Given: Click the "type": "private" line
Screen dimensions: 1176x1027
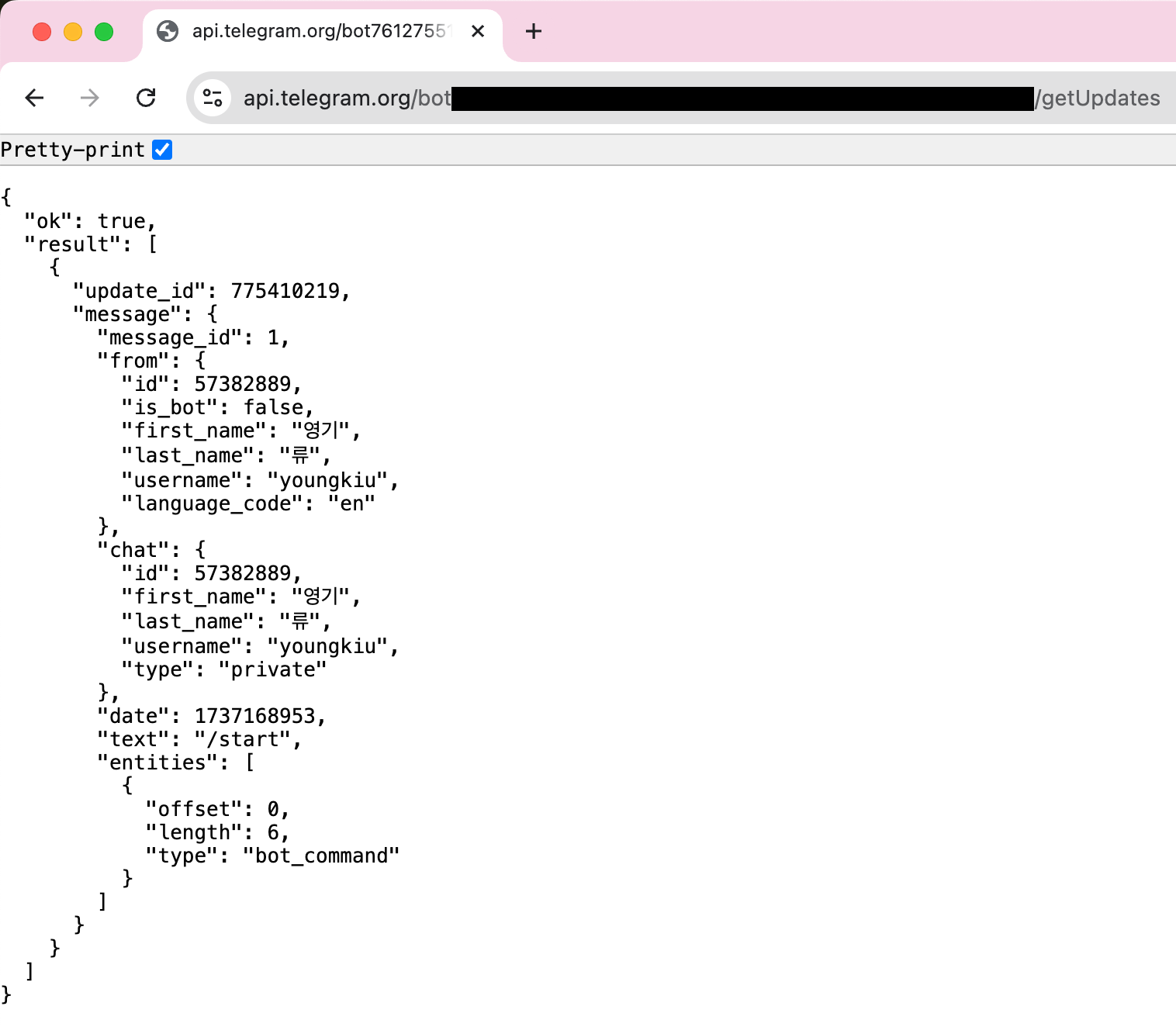Looking at the screenshot, I should [224, 669].
